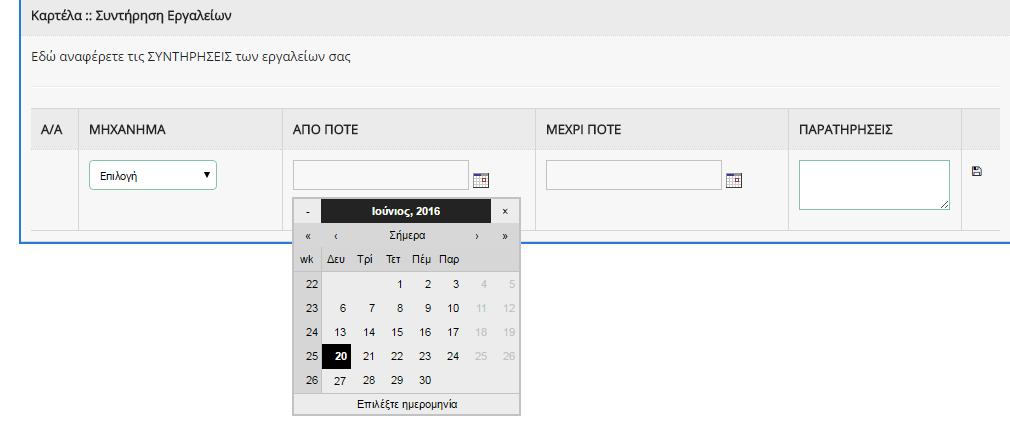Select date 23 in the dates grid

click(x=425, y=356)
